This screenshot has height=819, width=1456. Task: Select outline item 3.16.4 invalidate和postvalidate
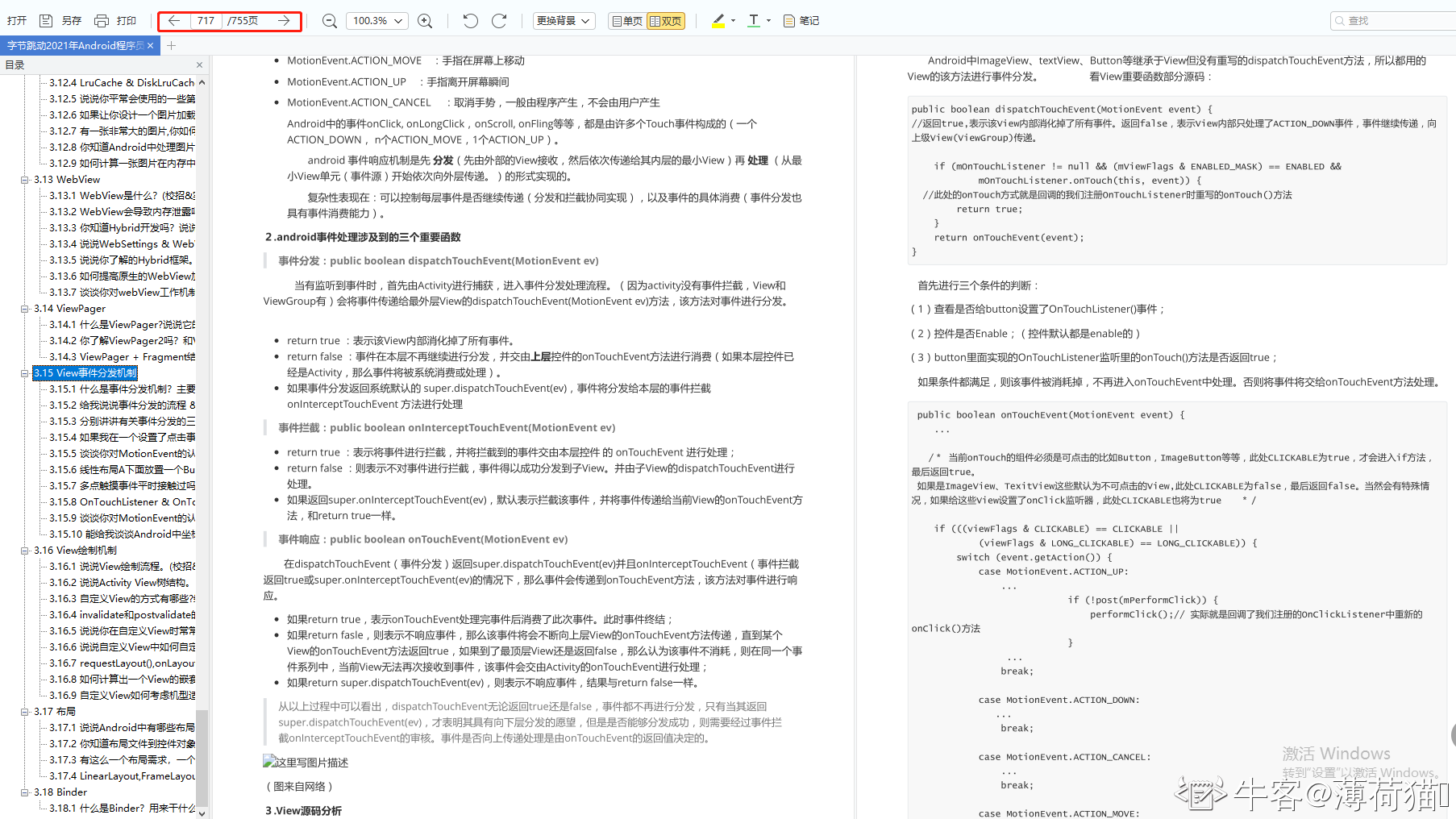click(x=122, y=615)
